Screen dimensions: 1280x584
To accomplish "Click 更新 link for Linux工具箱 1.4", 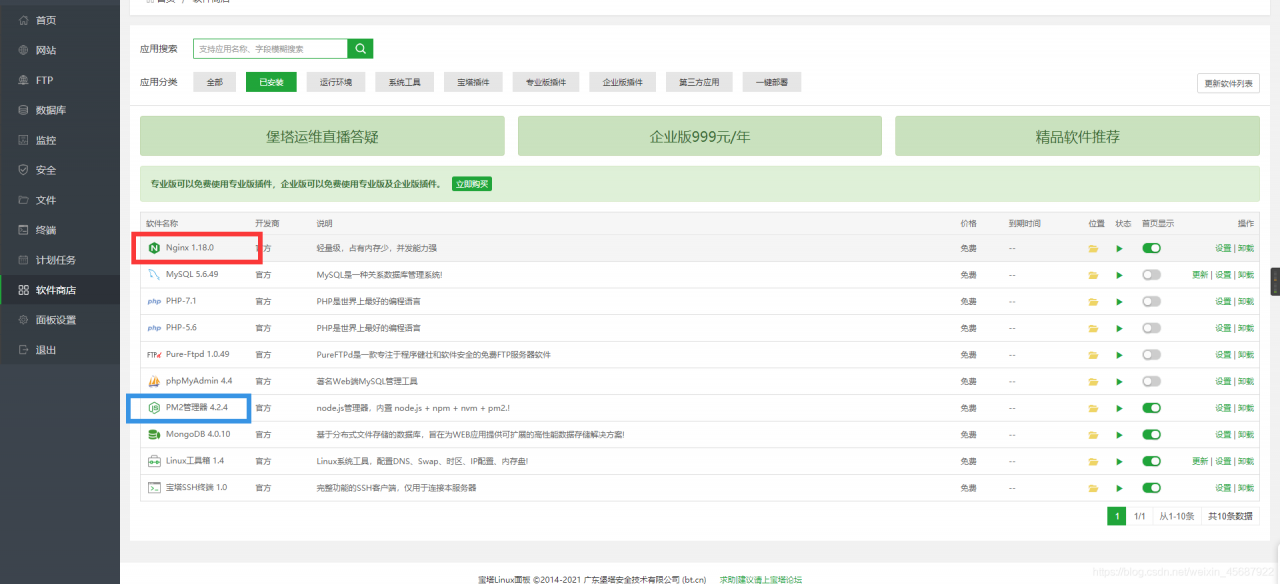I will [x=1200, y=461].
